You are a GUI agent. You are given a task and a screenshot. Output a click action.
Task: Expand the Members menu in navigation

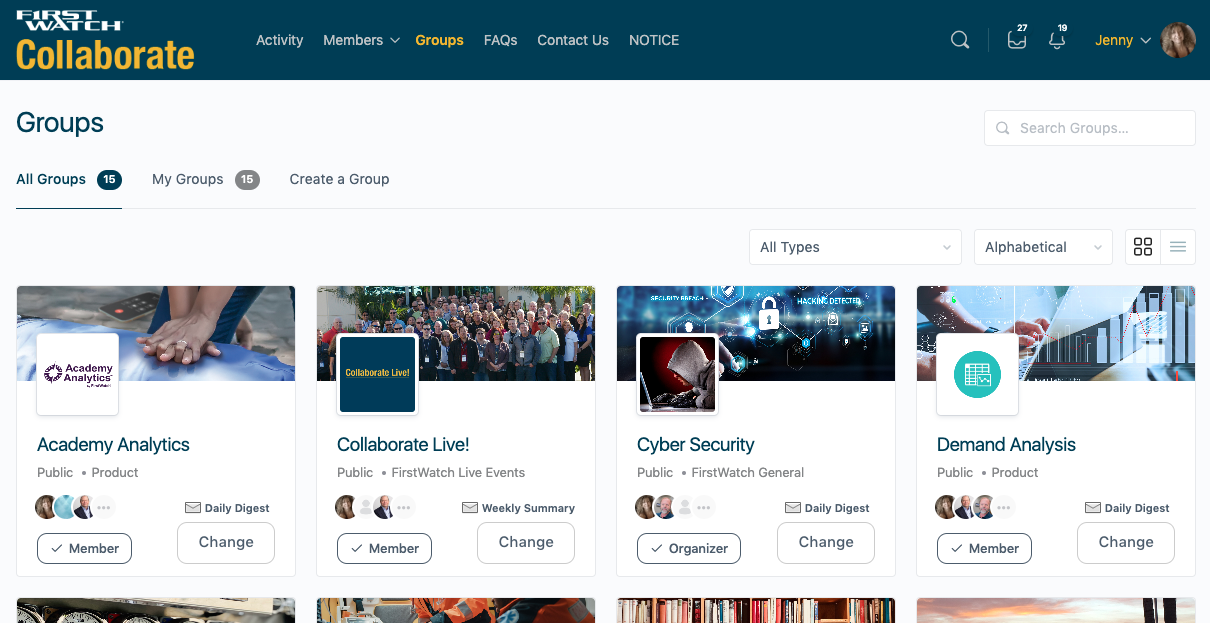[361, 40]
